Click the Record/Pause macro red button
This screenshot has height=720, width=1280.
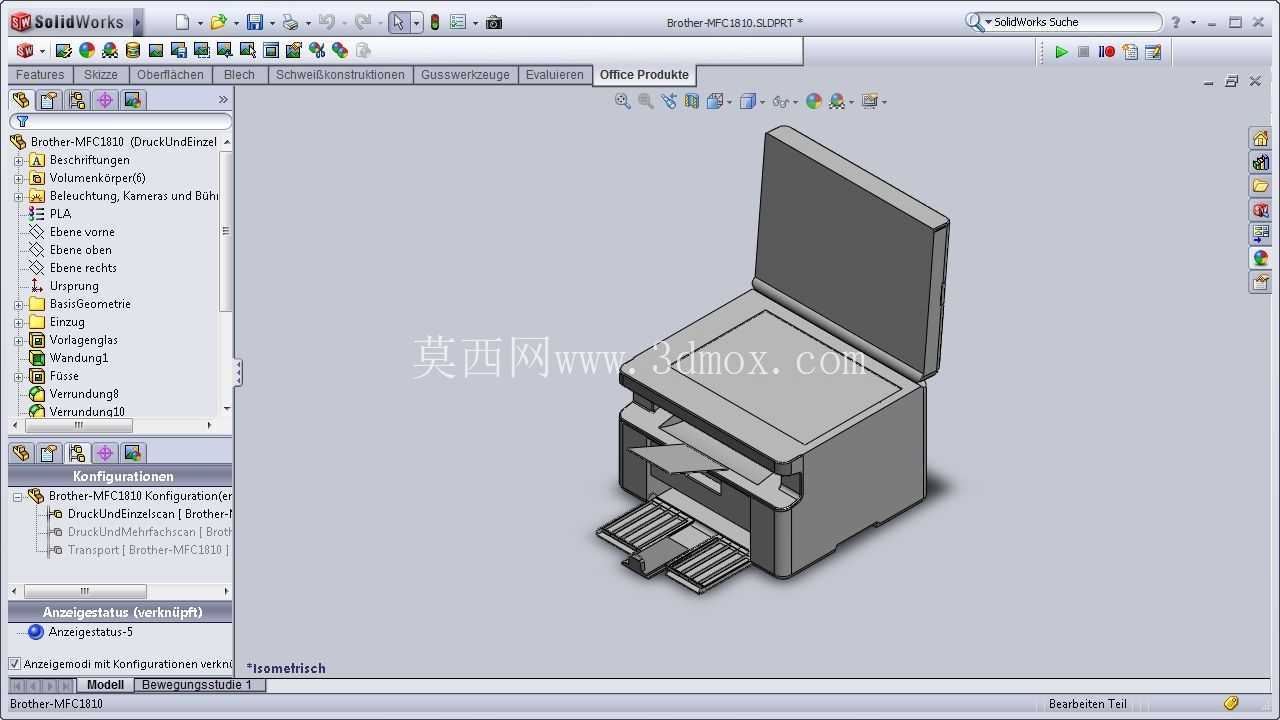coord(1107,52)
